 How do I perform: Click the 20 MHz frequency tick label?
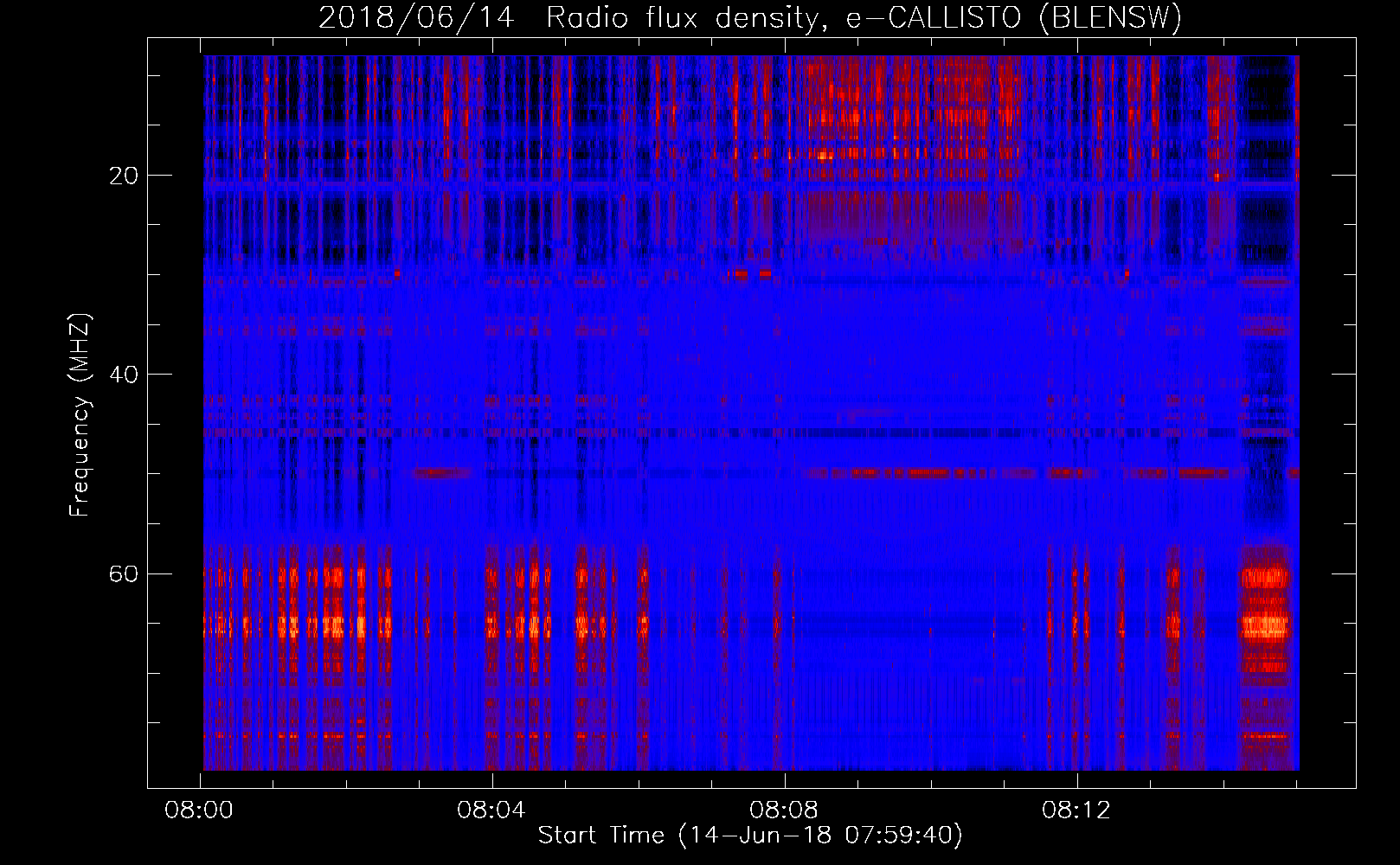[124, 176]
